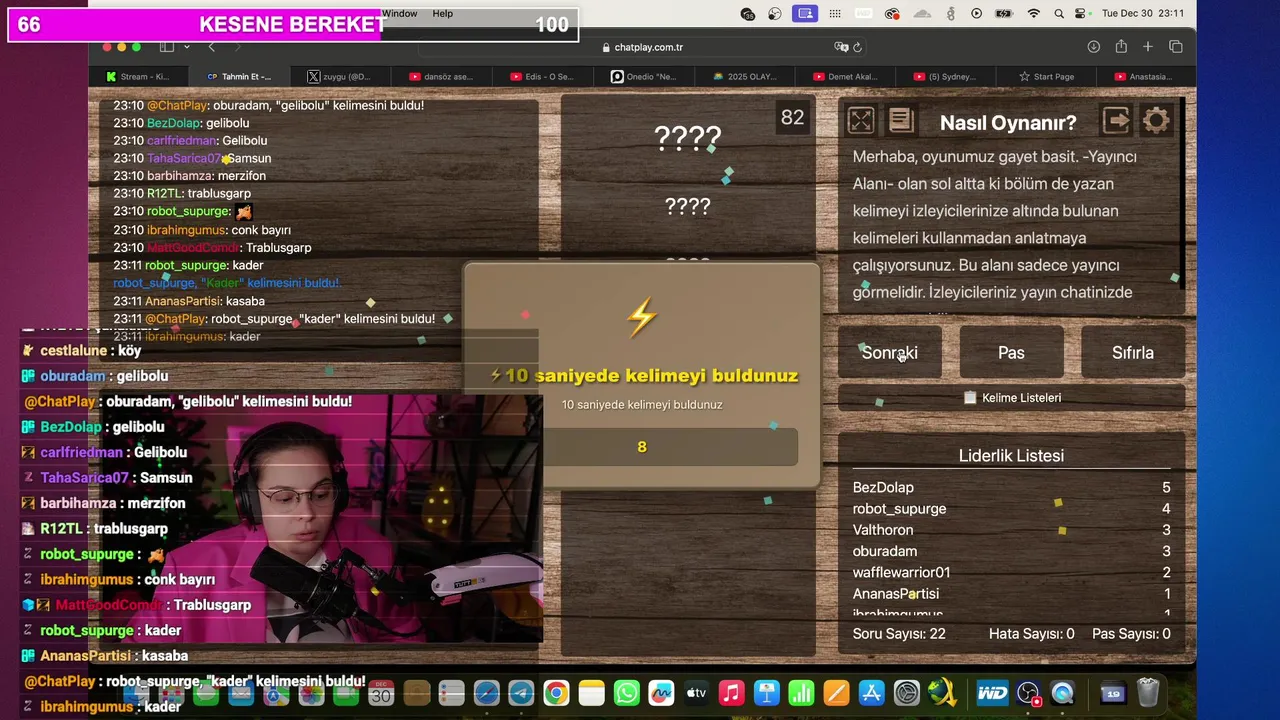This screenshot has height=720, width=1280.
Task: Toggle the Safari sidebar icon
Action: pyautogui.click(x=167, y=47)
